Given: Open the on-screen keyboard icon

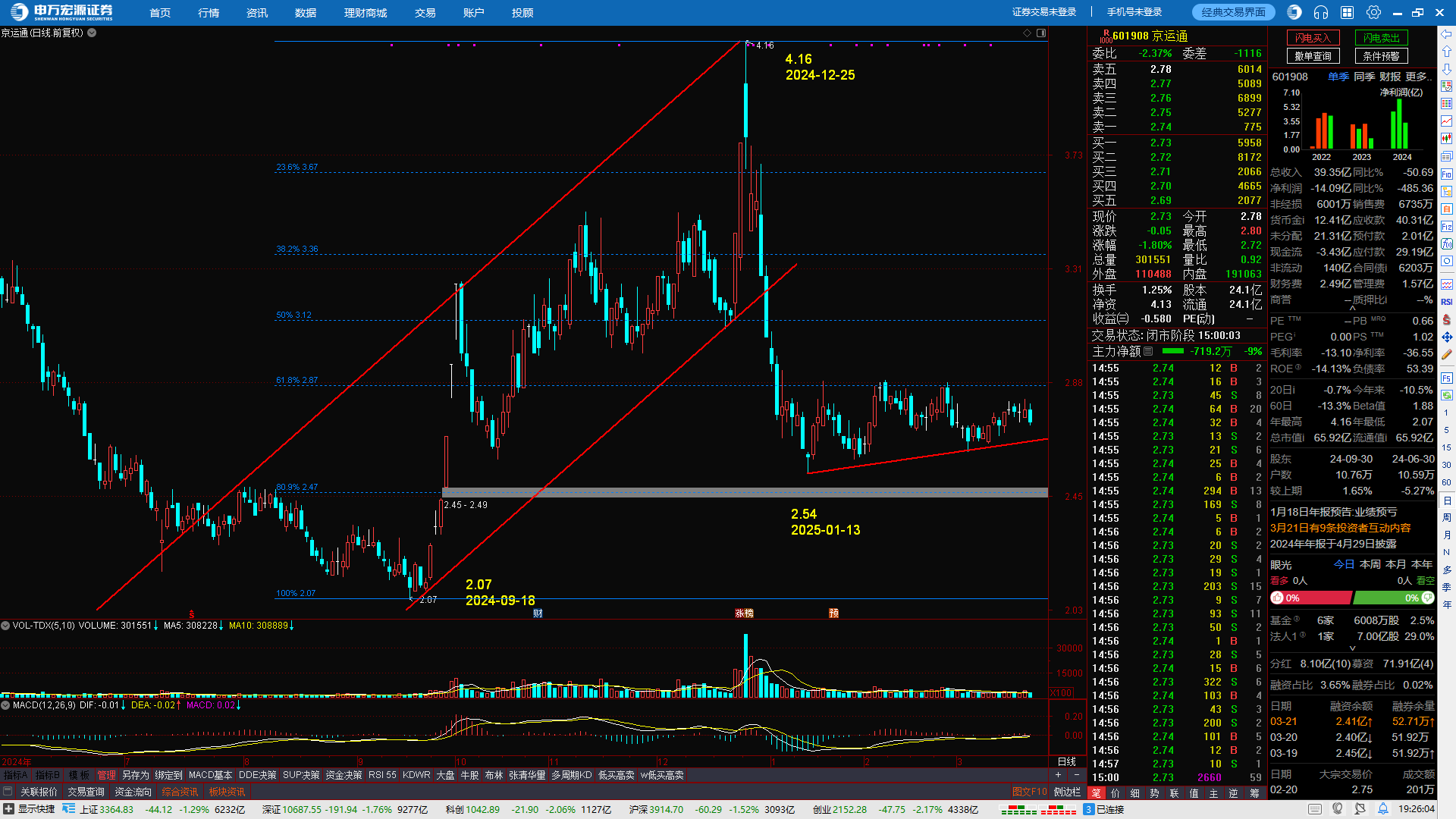Looking at the screenshot, I should coord(1314,809).
